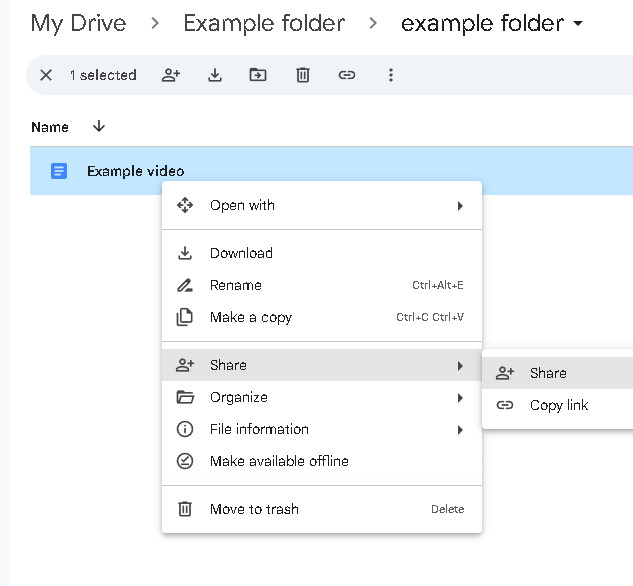Go to My Drive breadcrumb

point(79,23)
